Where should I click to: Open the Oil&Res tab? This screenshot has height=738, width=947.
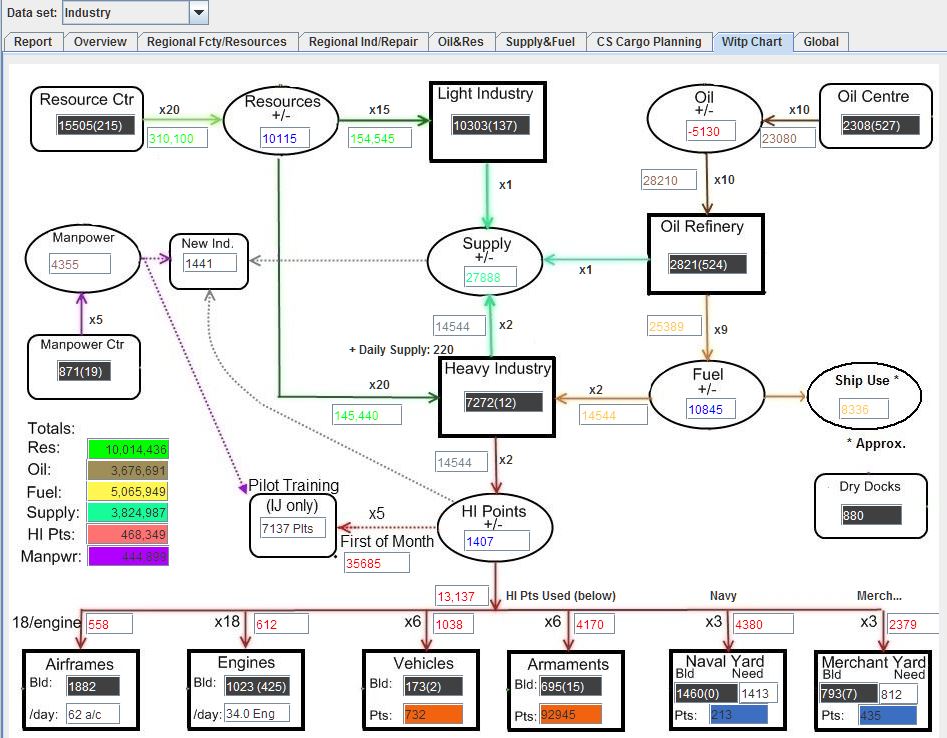pos(461,42)
